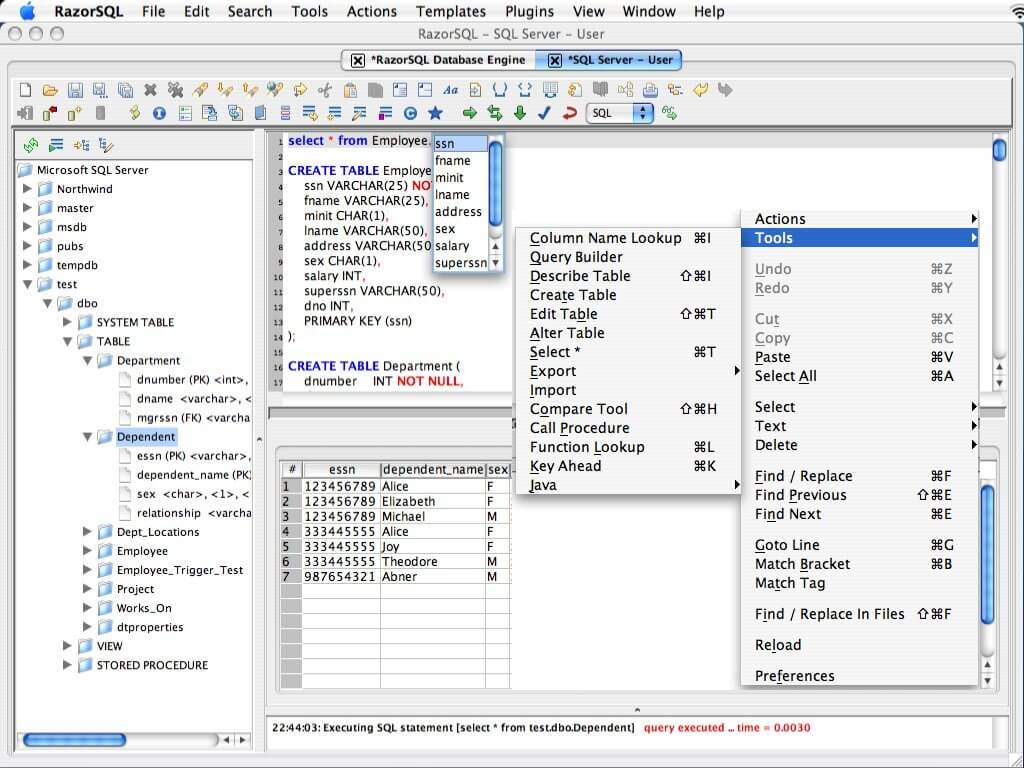This screenshot has height=768, width=1024.
Task: Collapse the Department table node
Action: pos(87,360)
